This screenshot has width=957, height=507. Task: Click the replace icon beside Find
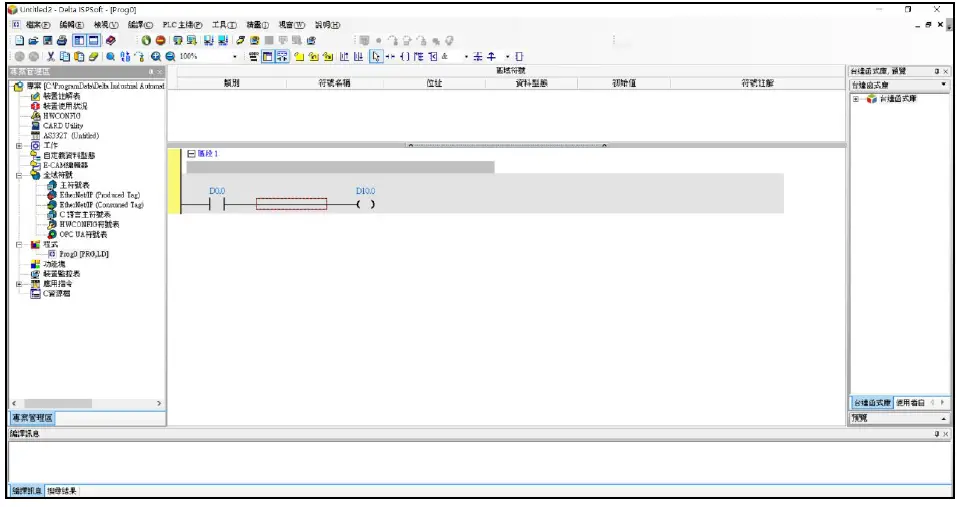tap(125, 56)
